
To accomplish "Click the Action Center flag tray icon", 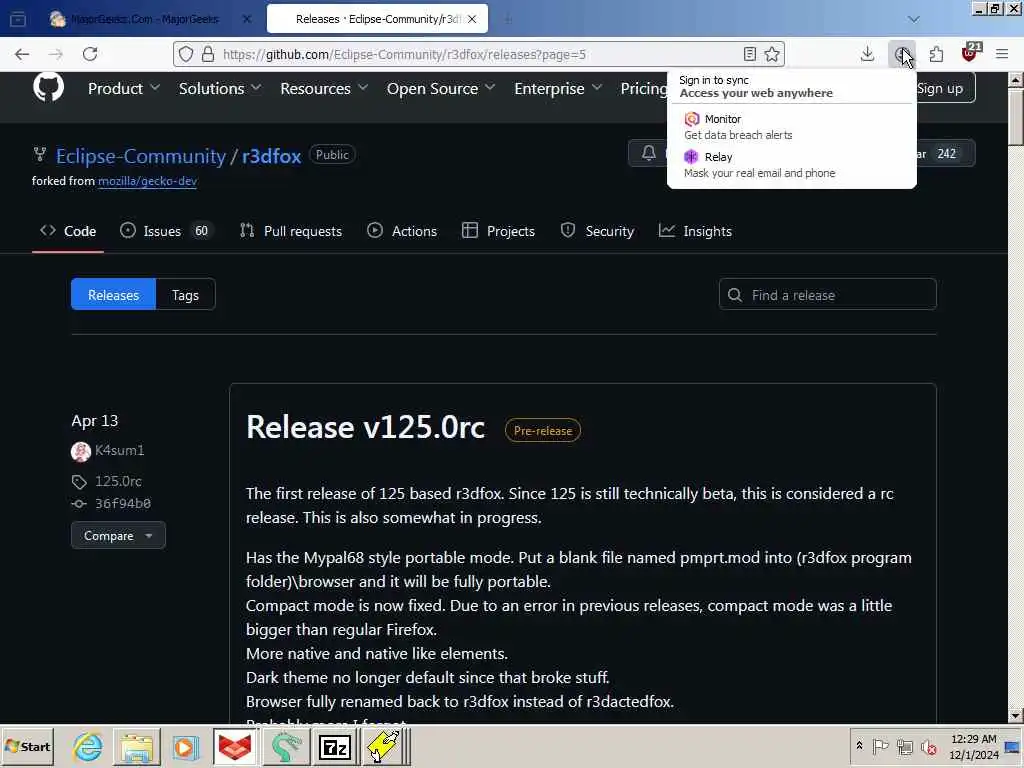I will click(x=880, y=746).
